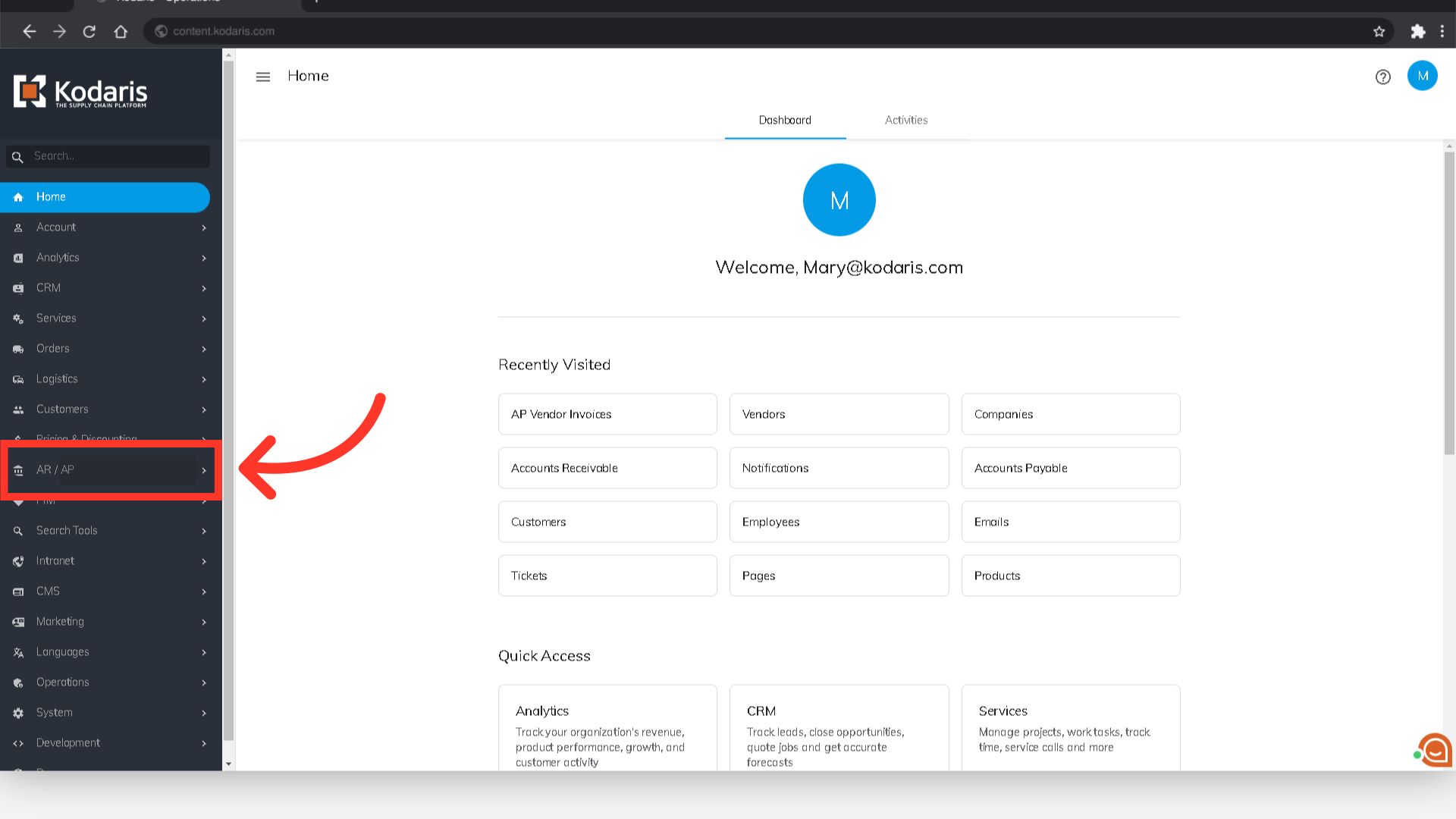Open the help question mark icon
1456x819 pixels.
tap(1382, 77)
